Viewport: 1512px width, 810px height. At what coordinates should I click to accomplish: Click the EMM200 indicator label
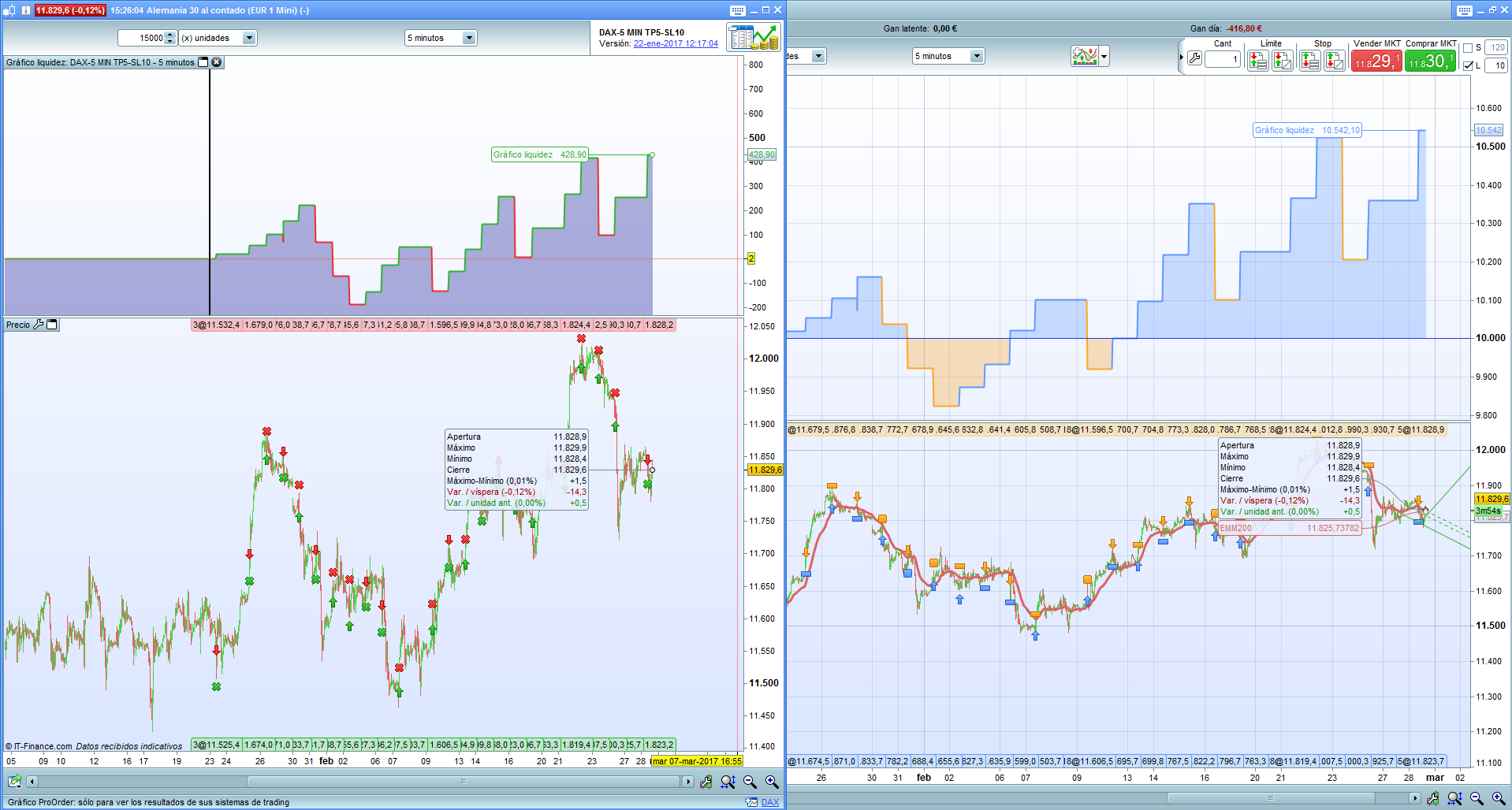click(x=1289, y=528)
